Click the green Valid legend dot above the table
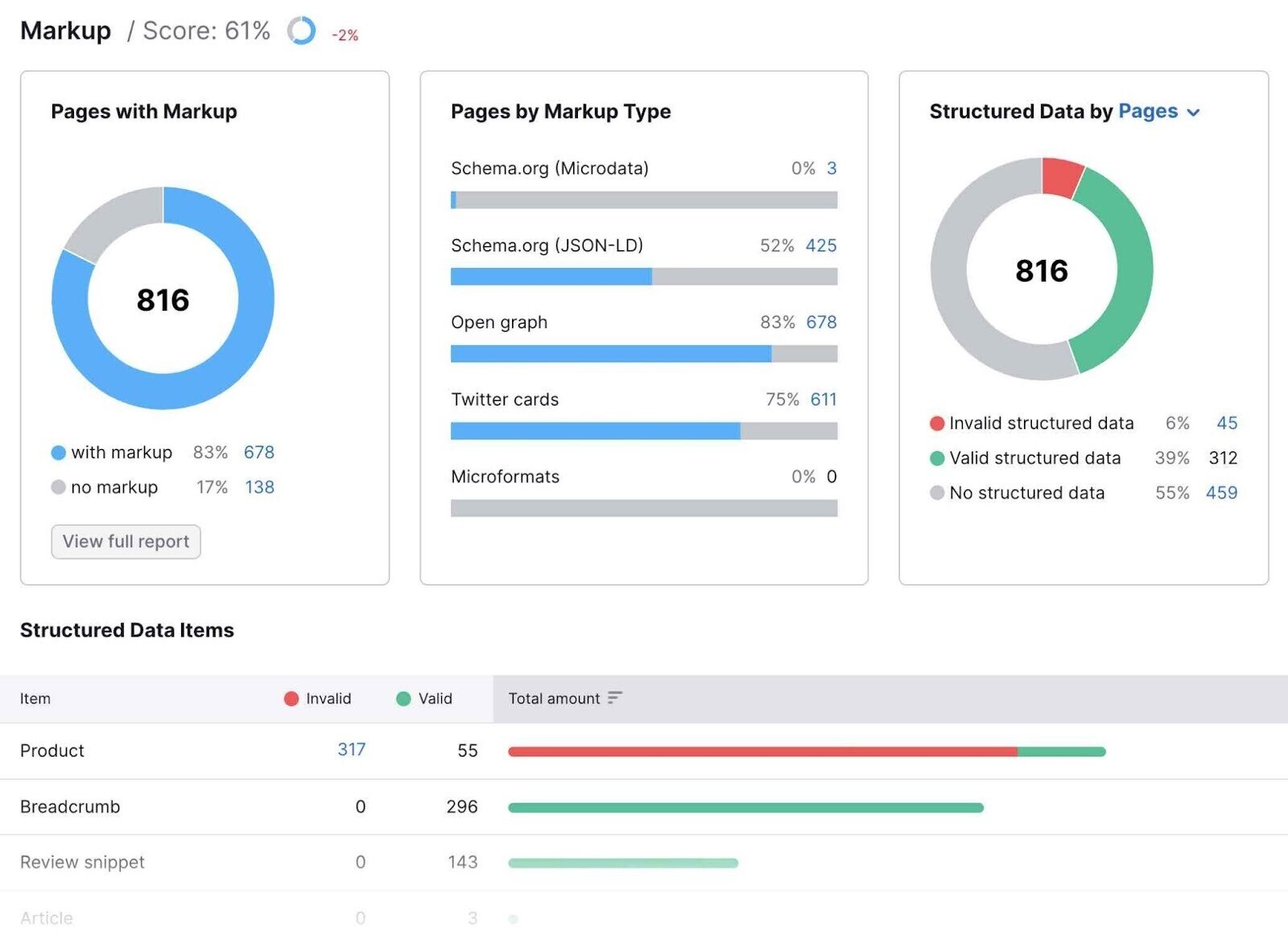The image size is (1288, 944). coord(404,699)
